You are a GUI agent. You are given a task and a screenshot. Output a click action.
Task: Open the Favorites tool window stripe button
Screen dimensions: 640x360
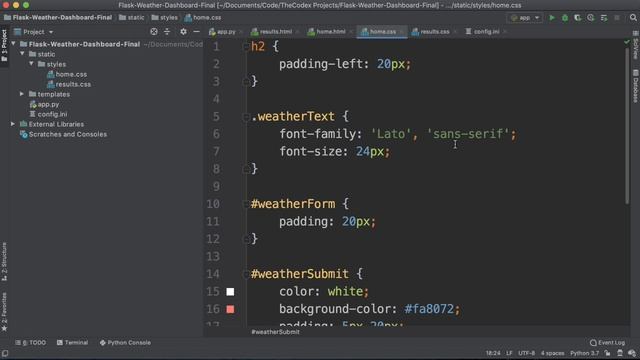tap(4, 312)
